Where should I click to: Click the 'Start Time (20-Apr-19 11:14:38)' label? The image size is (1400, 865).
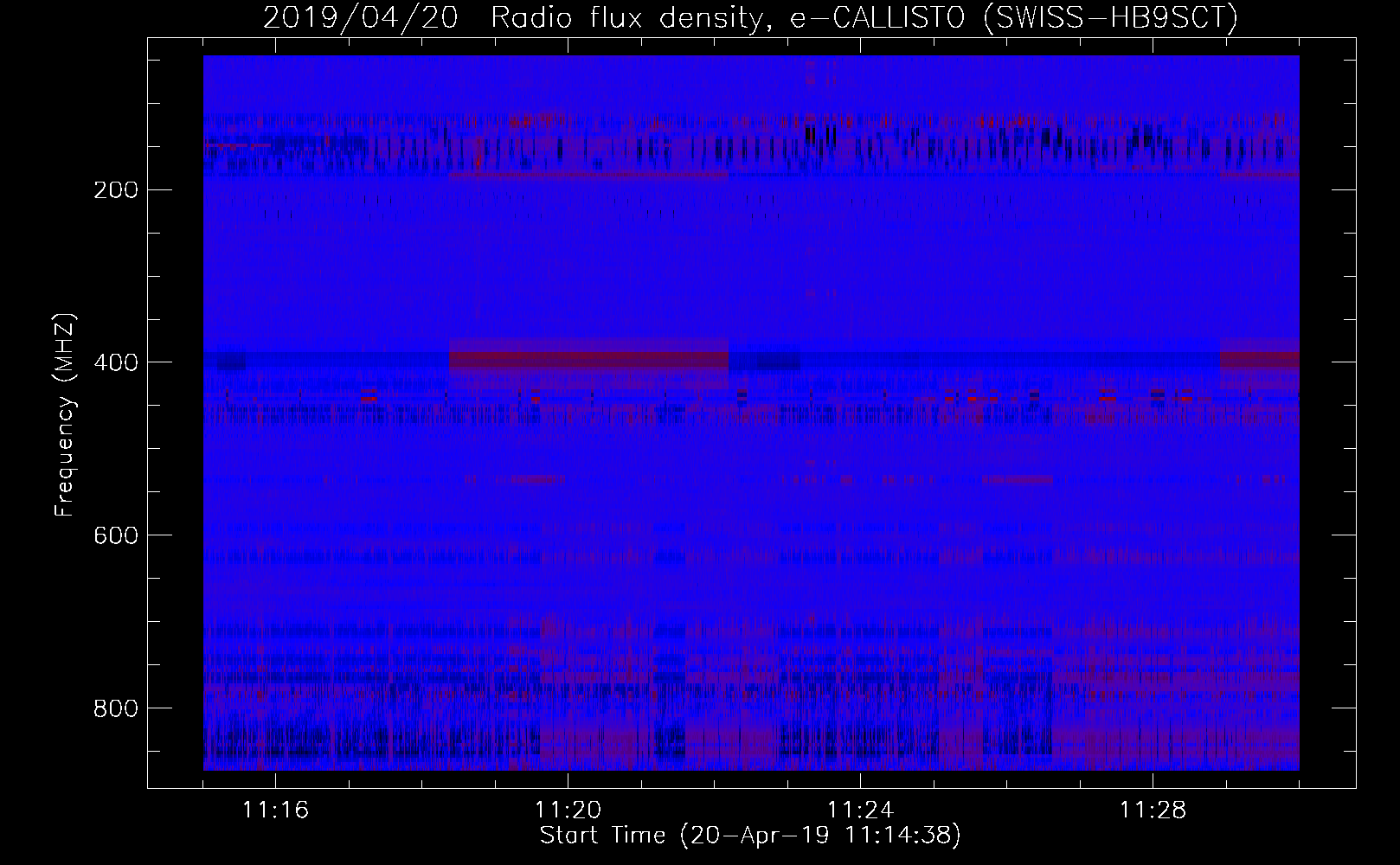click(750, 836)
